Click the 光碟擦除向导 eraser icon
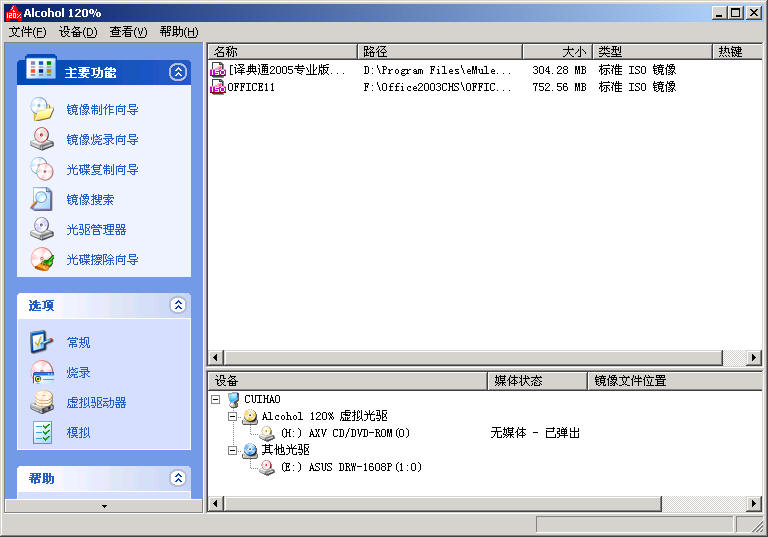Screen dimensions: 768x537 coord(42,259)
